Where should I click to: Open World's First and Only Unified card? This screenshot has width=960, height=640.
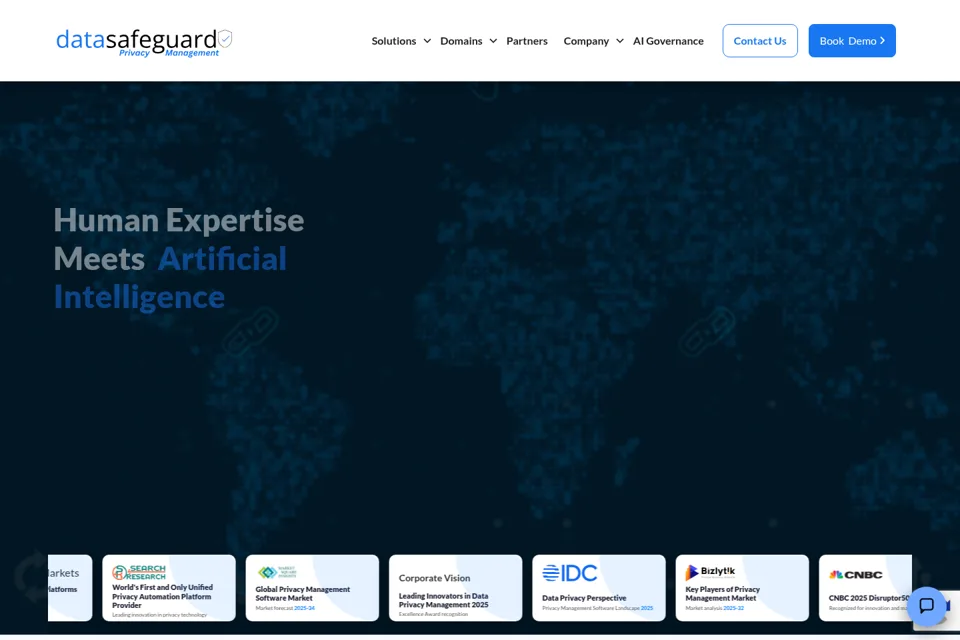169,588
